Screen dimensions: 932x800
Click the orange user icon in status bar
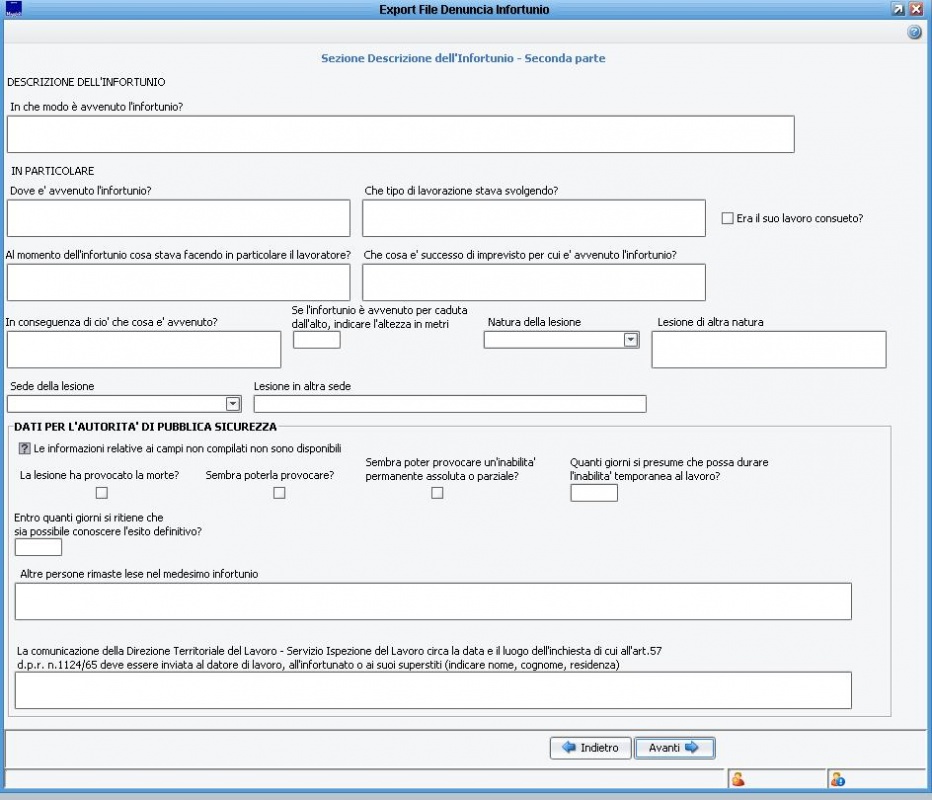pyautogui.click(x=738, y=779)
